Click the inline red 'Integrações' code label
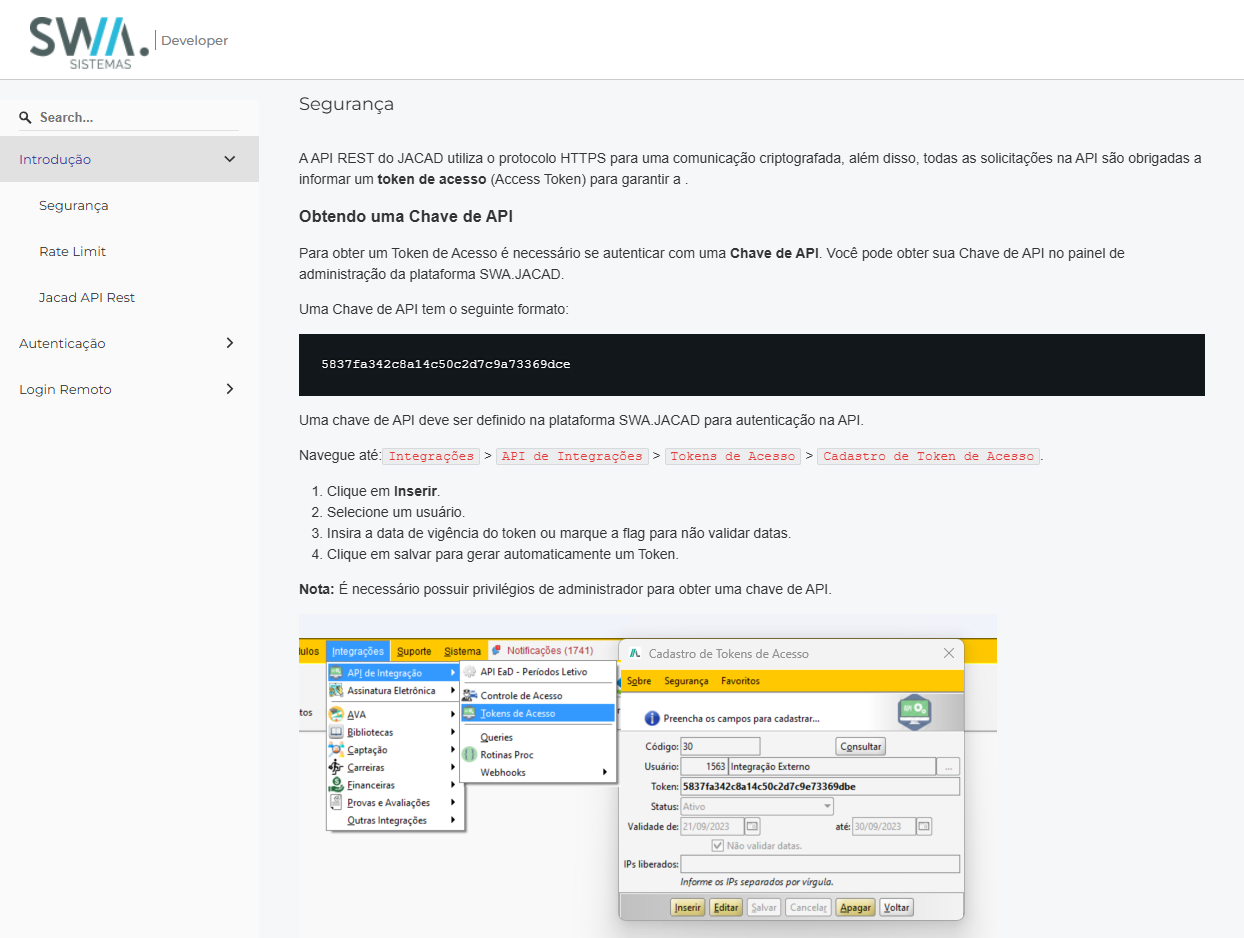 (x=432, y=456)
